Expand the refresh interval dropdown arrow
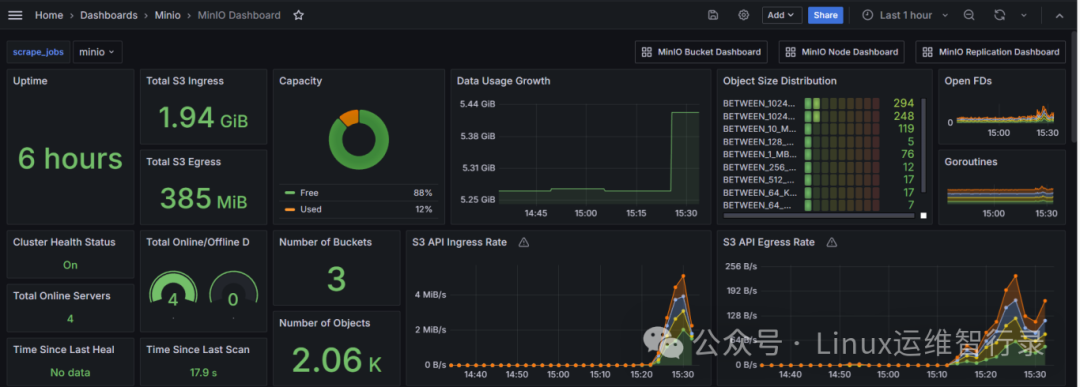Screen dimensions: 1080x387 pyautogui.click(x=1024, y=15)
